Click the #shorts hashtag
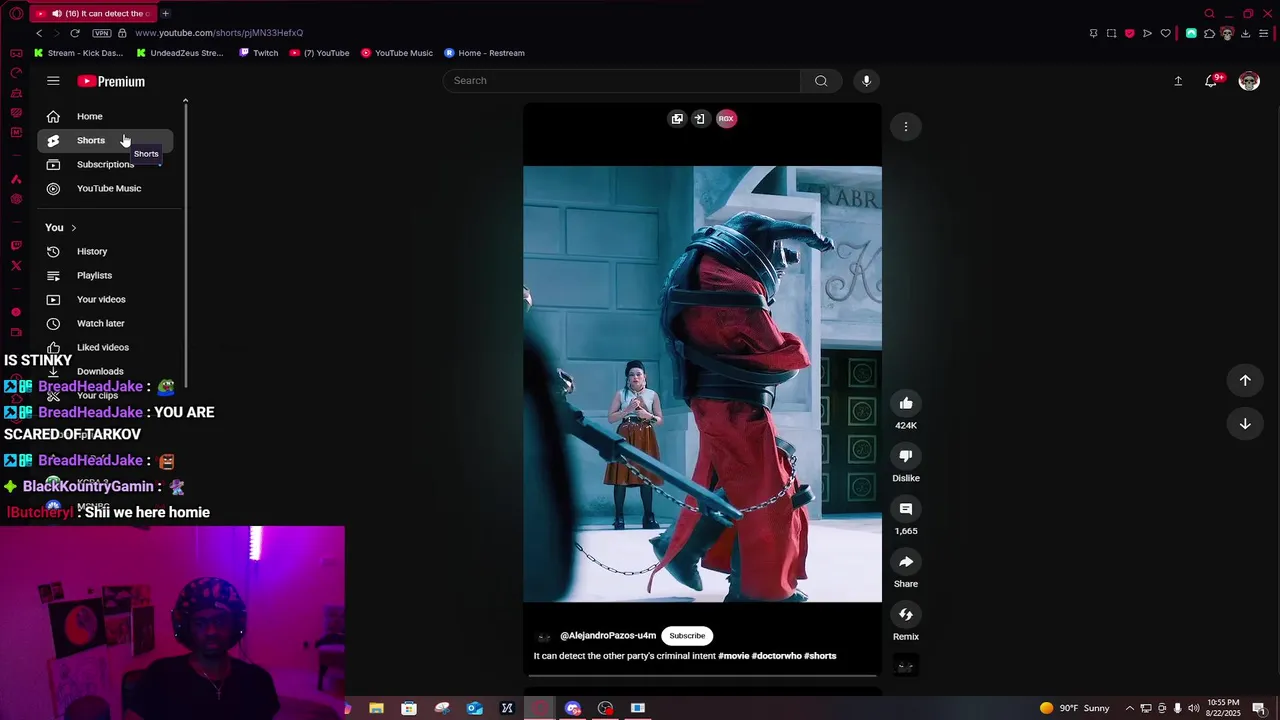1280x720 pixels. point(820,656)
